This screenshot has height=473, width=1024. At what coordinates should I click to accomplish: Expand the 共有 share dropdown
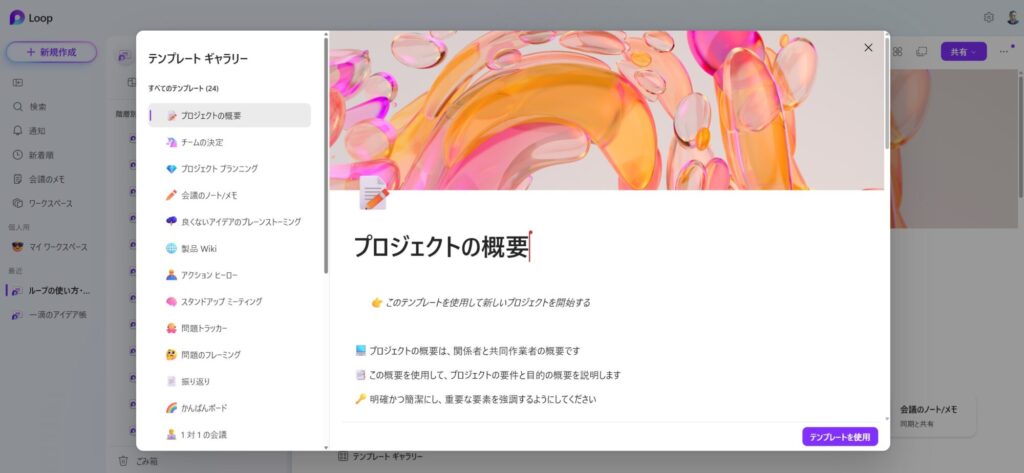coord(964,51)
